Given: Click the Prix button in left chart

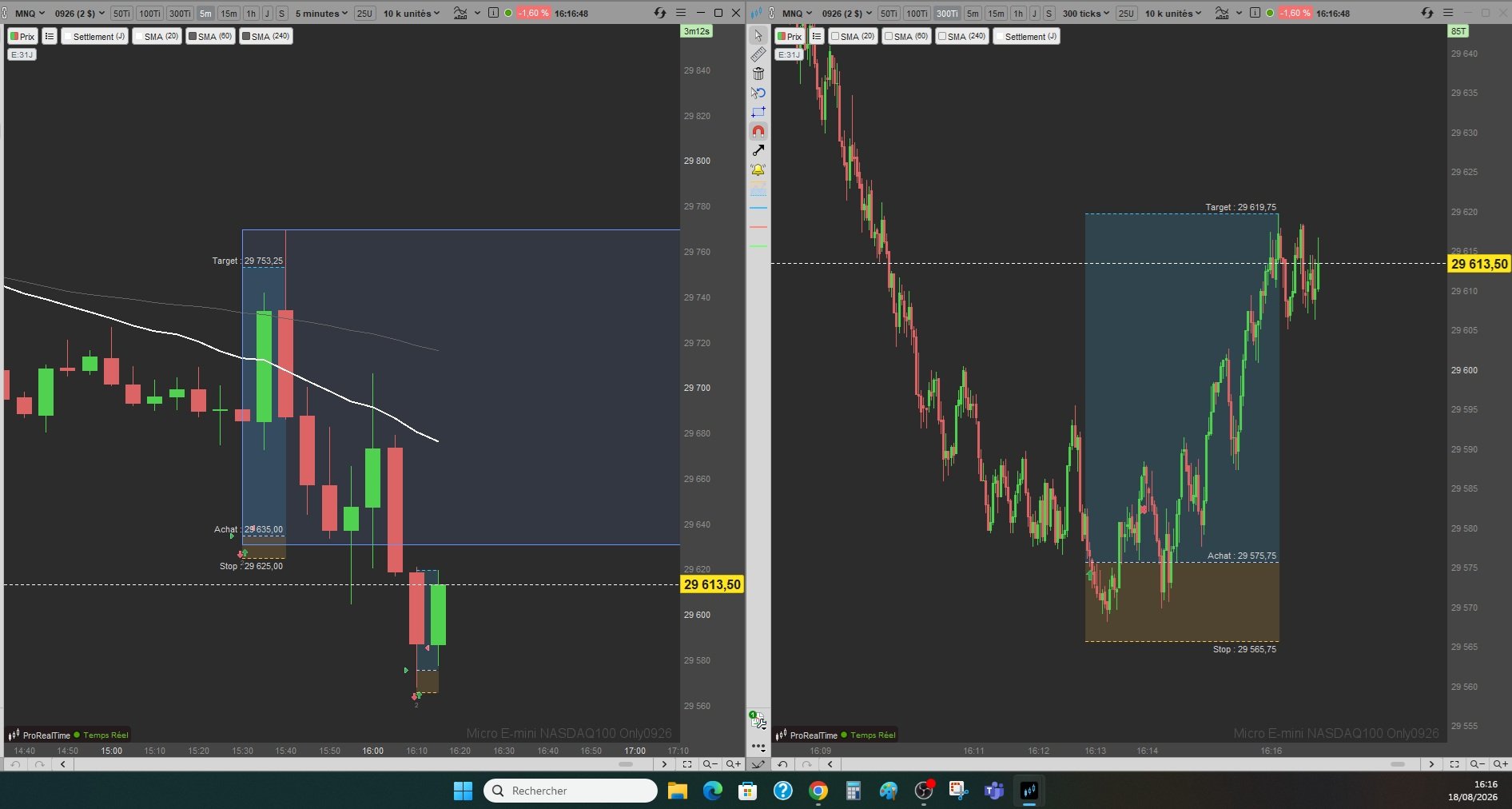Looking at the screenshot, I should click(x=22, y=36).
